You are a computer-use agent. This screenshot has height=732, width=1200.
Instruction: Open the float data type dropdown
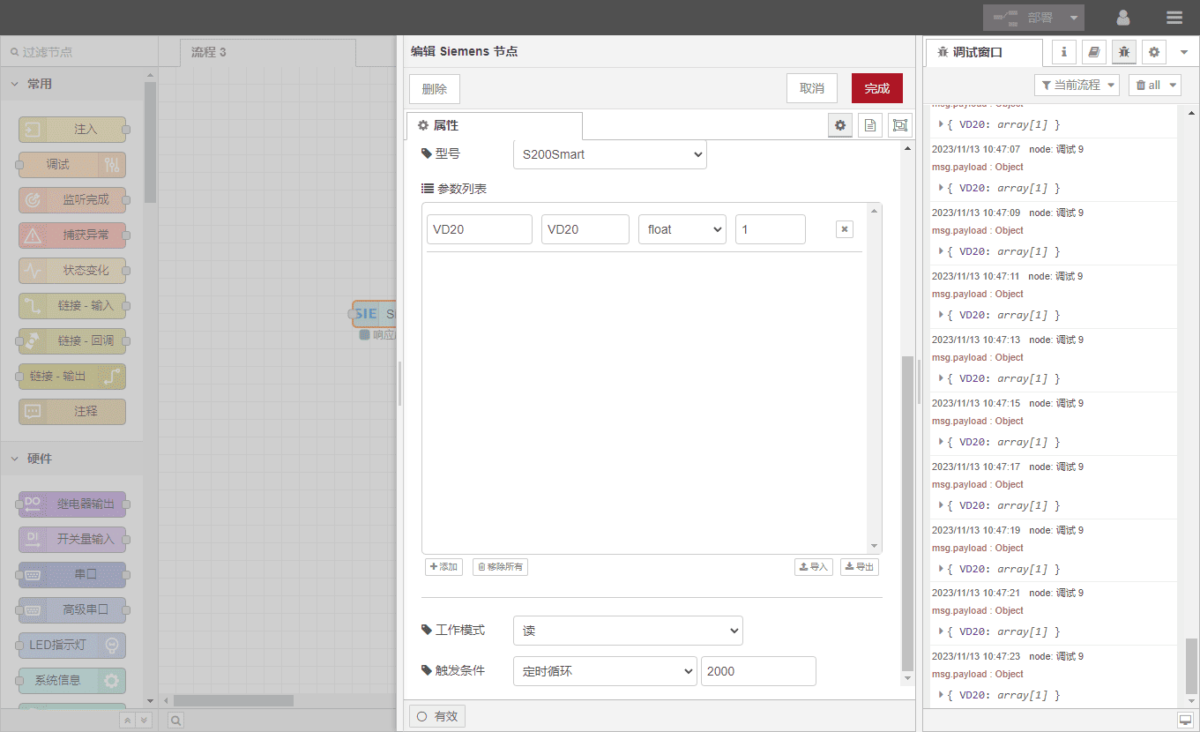(681, 229)
